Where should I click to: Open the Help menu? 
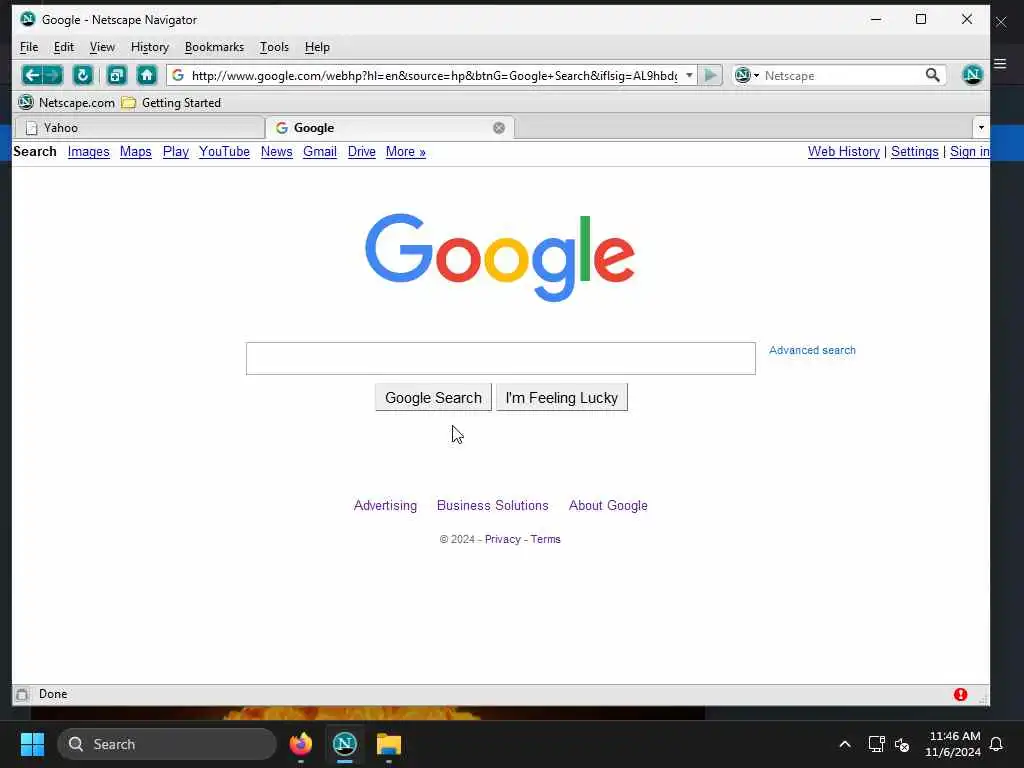pyautogui.click(x=317, y=47)
